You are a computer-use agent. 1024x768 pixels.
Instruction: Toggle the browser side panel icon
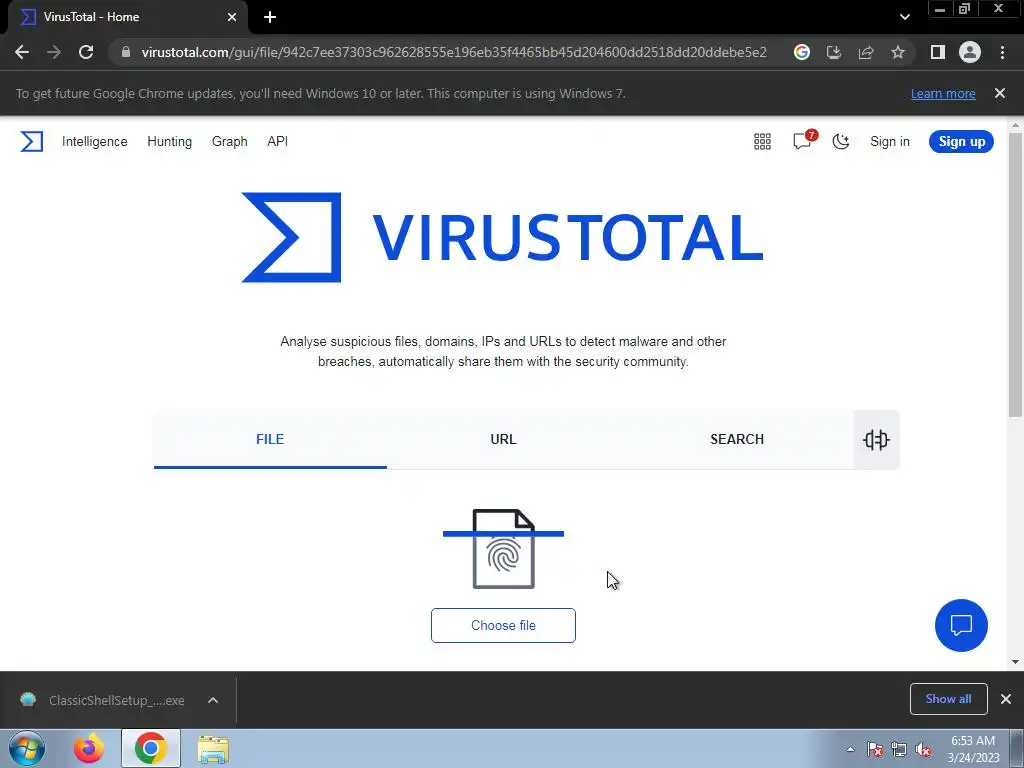[x=938, y=52]
